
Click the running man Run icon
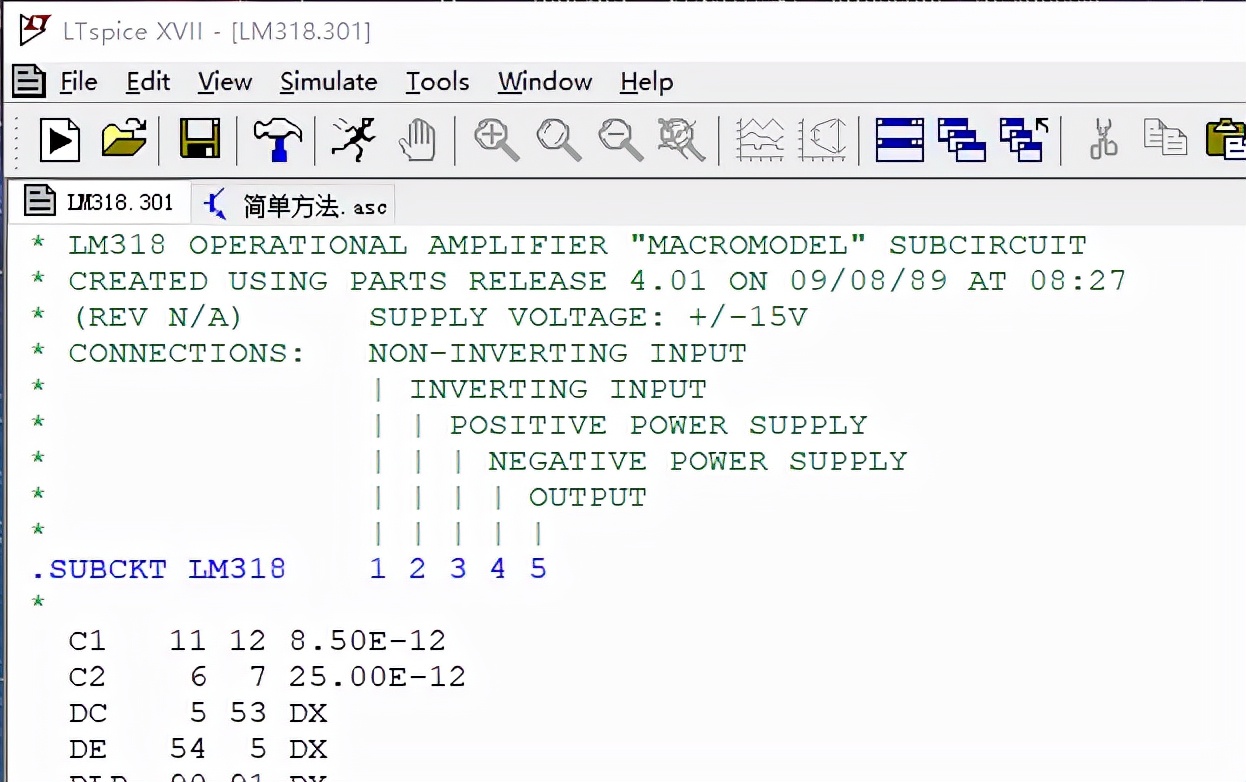[x=353, y=139]
